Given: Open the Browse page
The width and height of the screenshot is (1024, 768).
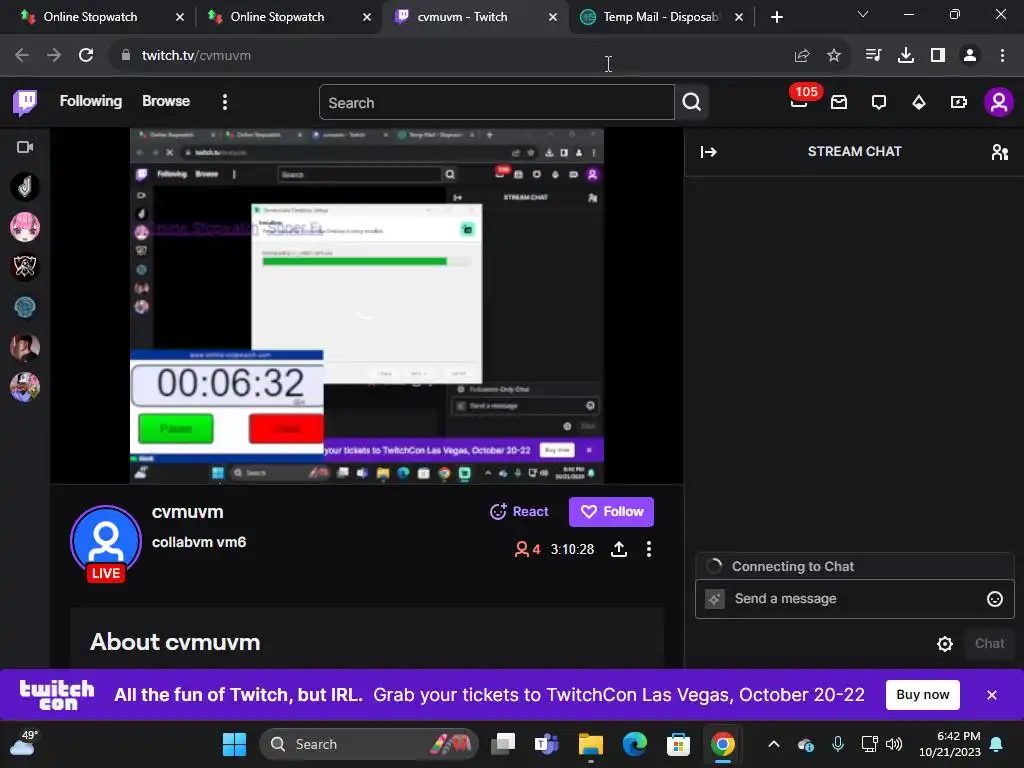Looking at the screenshot, I should click(x=166, y=101).
